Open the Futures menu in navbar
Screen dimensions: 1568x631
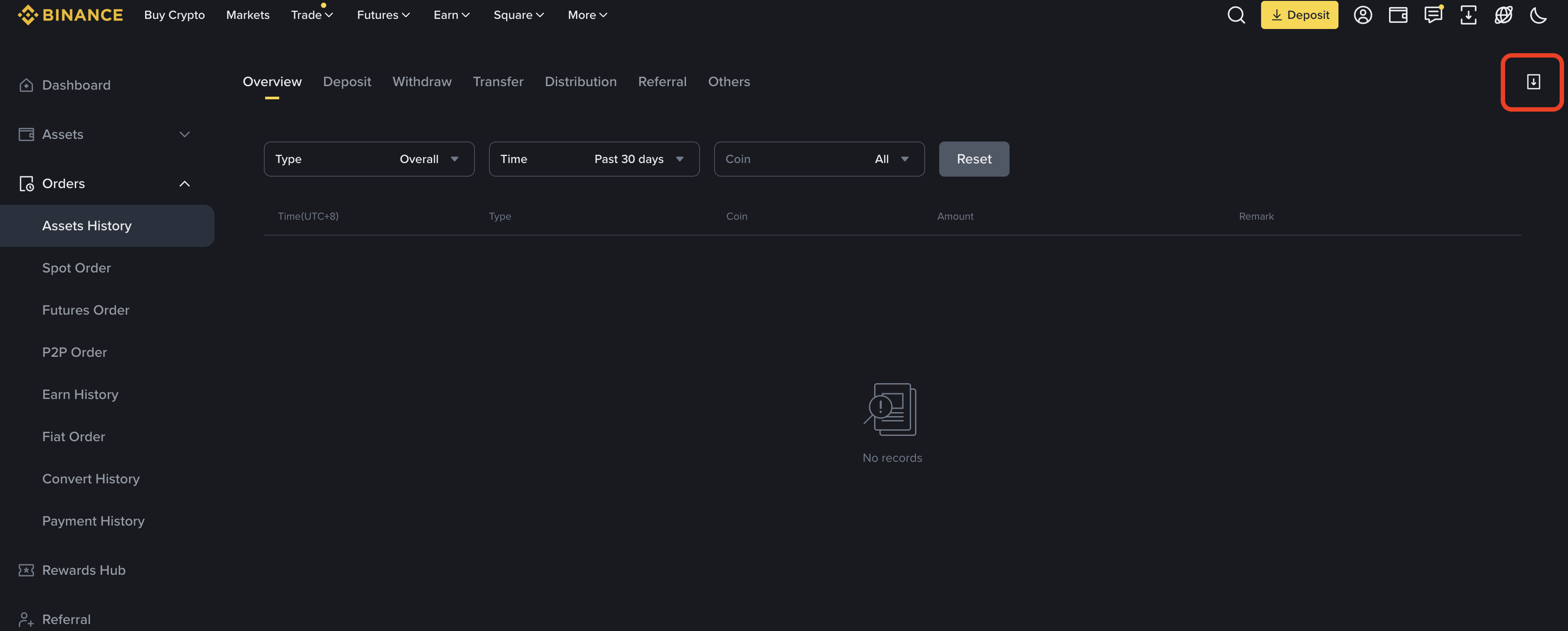click(x=383, y=15)
